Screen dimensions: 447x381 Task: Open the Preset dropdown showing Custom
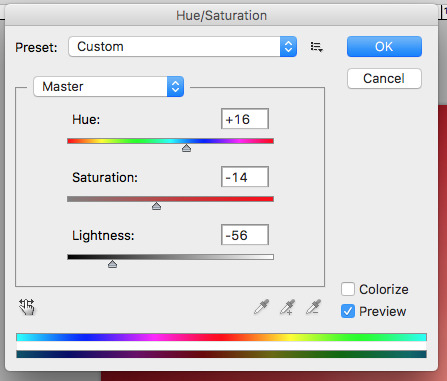click(x=183, y=47)
